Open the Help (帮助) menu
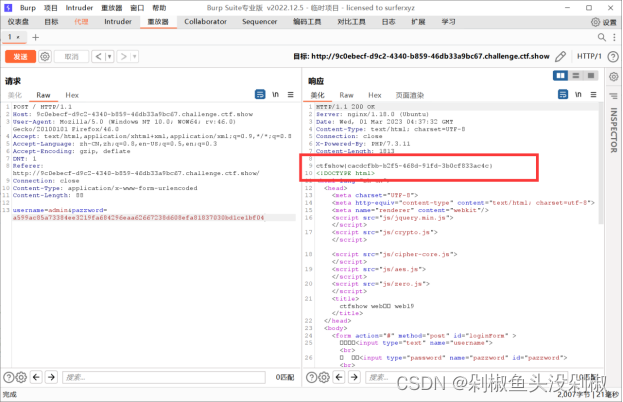623x402 pixels. pos(159,8)
